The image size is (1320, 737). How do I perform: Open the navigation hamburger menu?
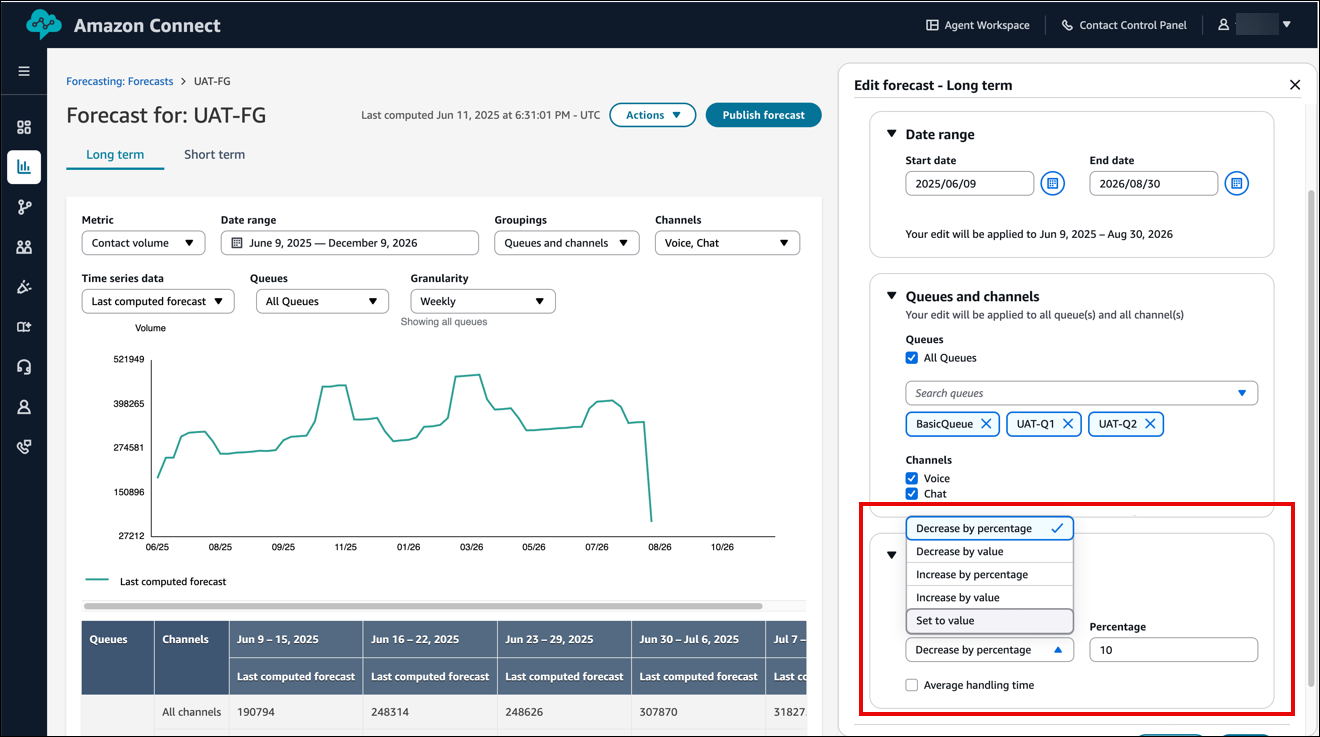(24, 71)
